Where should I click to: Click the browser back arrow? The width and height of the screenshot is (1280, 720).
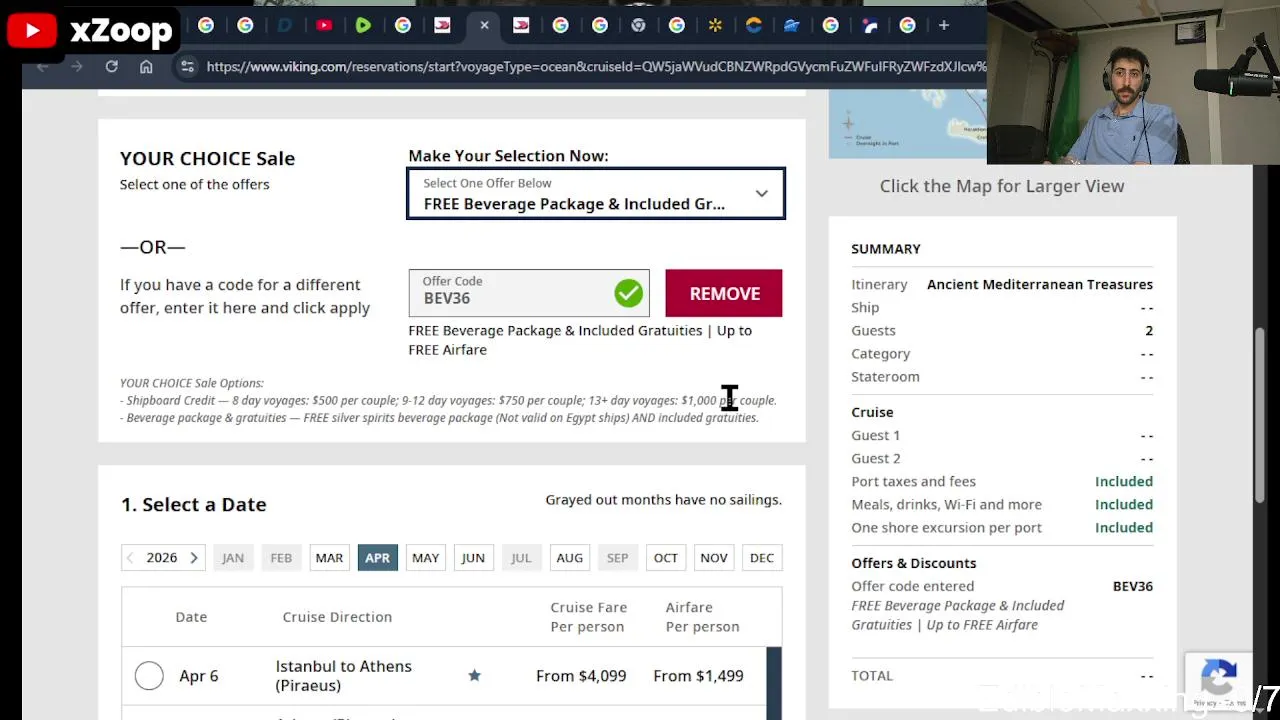pos(42,67)
